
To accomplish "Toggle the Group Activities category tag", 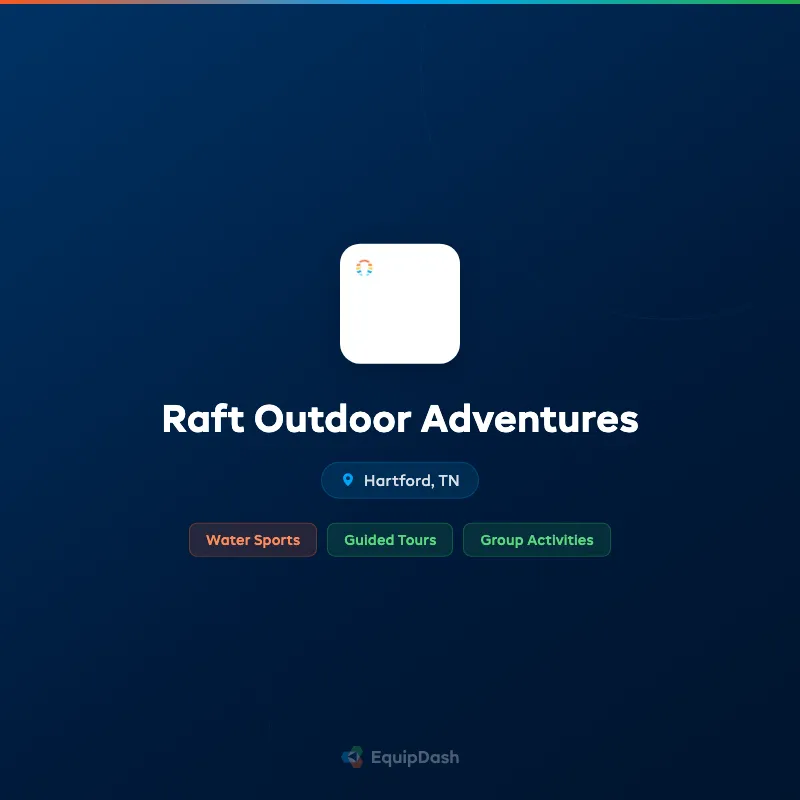I will (x=537, y=540).
